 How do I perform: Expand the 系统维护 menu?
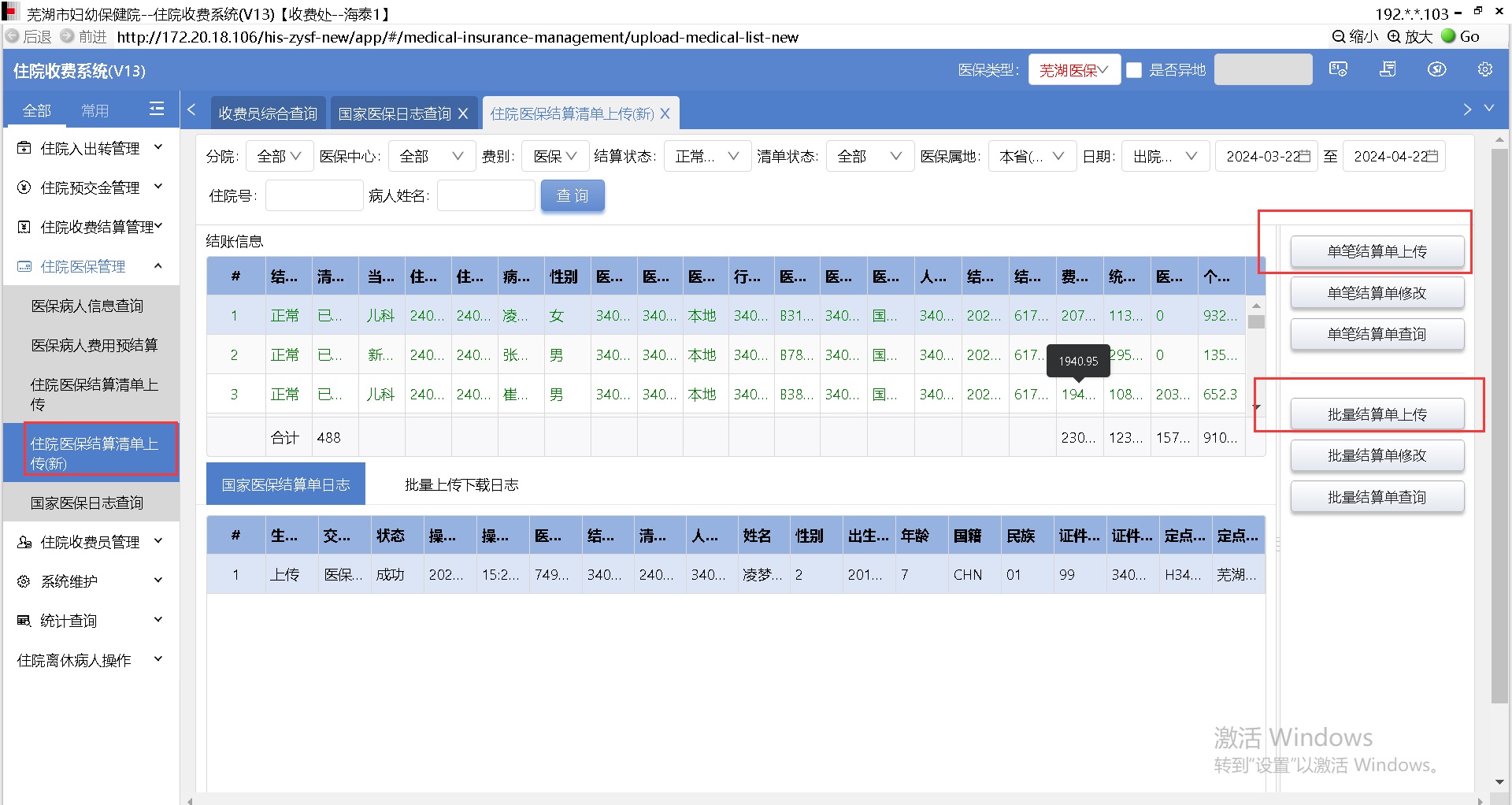coord(91,581)
